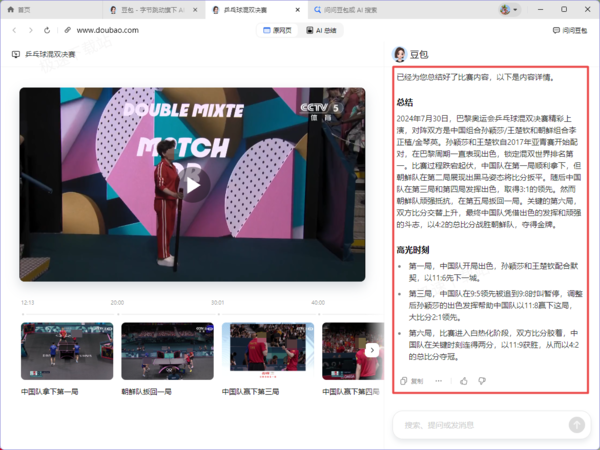Screen dimensions: 600x450
Task: Go forward to next page
Action: [31, 30]
